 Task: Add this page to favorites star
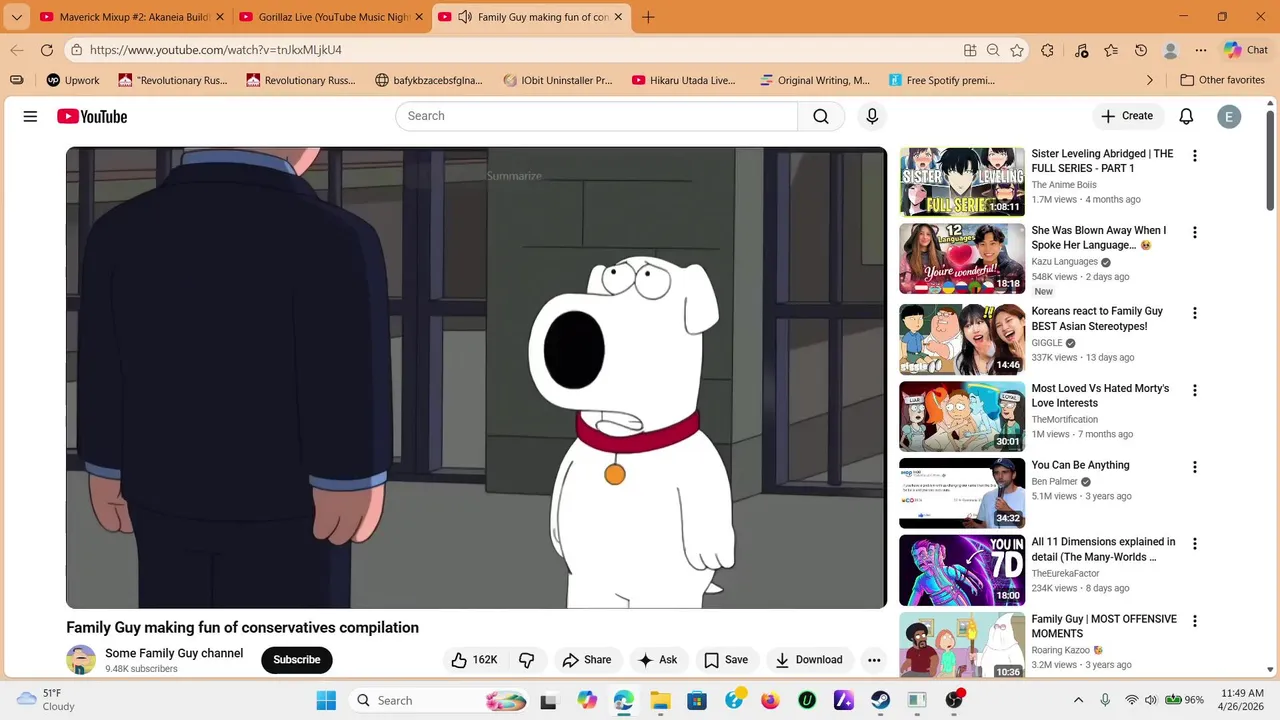(1017, 50)
